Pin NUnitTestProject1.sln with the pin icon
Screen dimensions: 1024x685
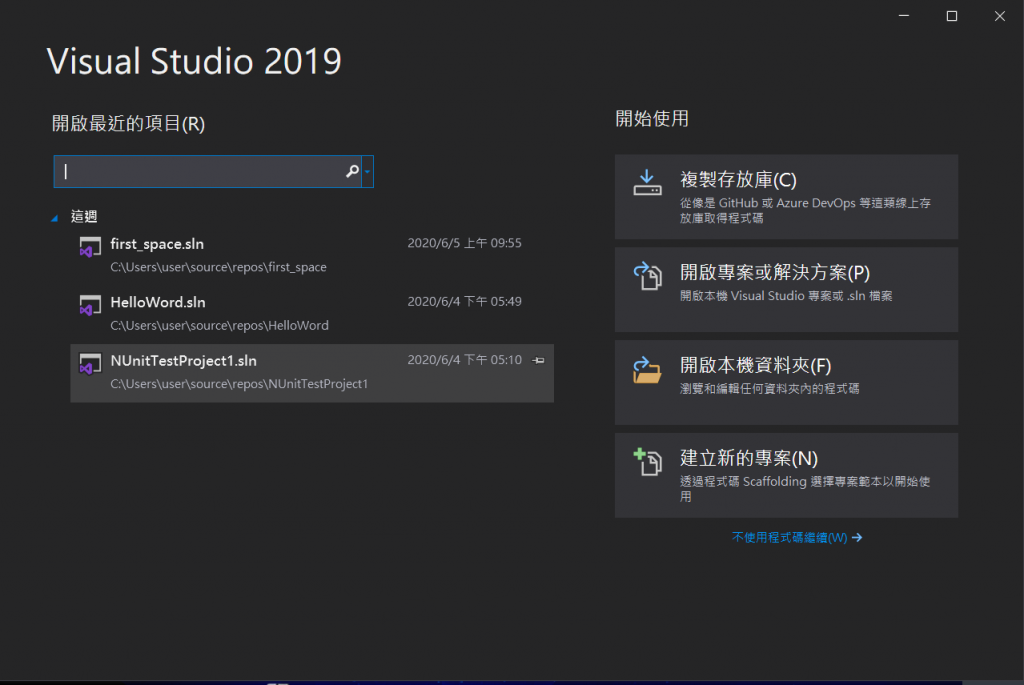tap(538, 360)
